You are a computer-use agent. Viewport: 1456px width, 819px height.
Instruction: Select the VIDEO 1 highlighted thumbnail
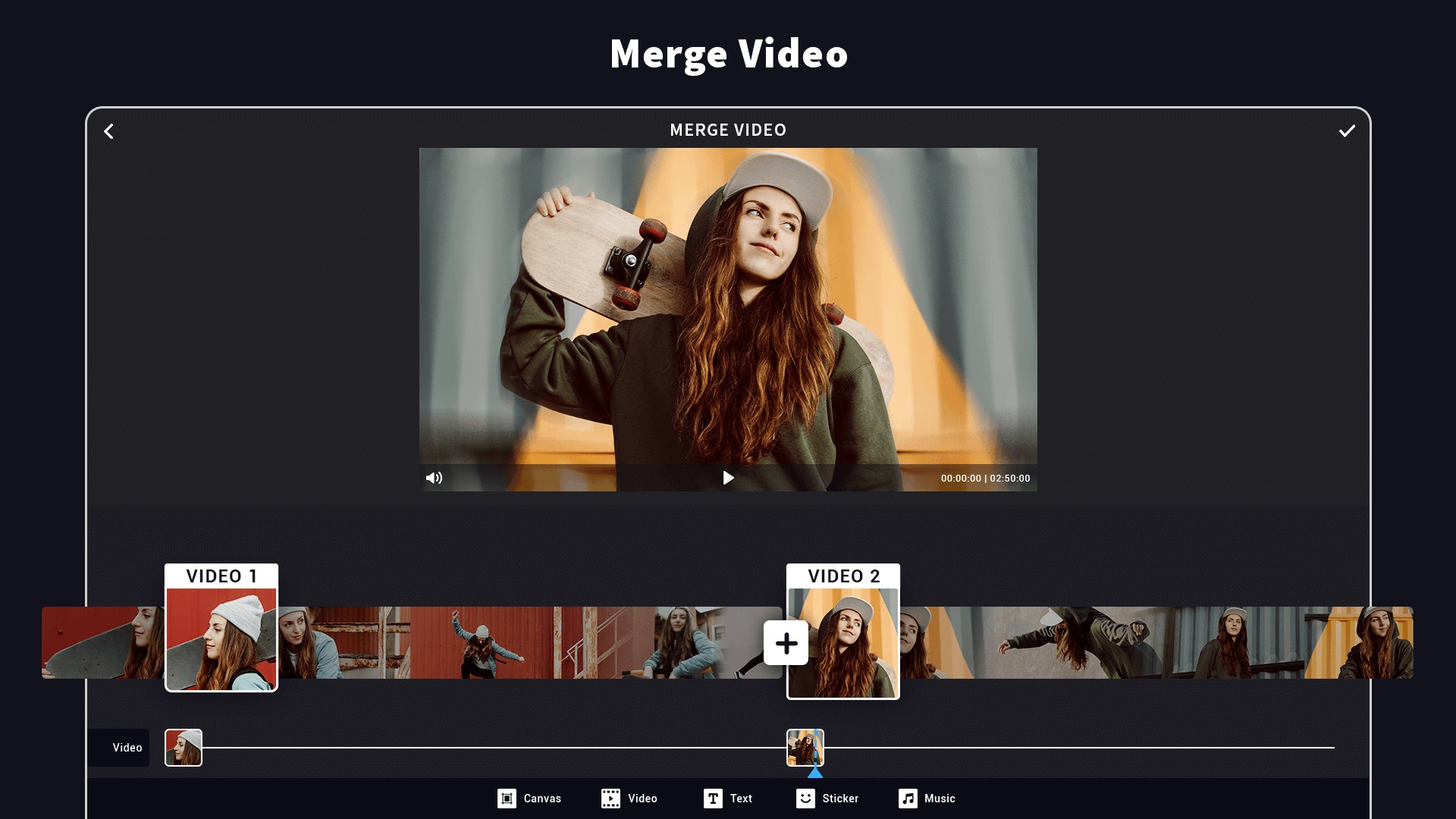[x=221, y=639]
